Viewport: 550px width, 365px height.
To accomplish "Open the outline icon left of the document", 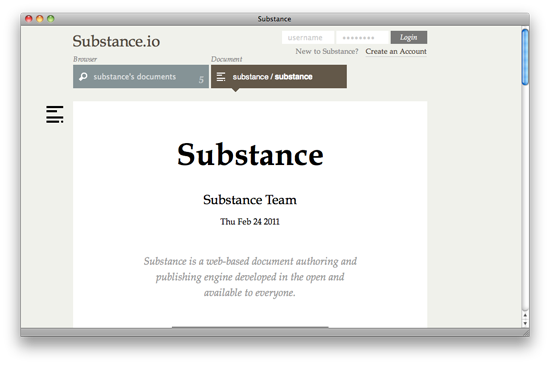I will (55, 114).
